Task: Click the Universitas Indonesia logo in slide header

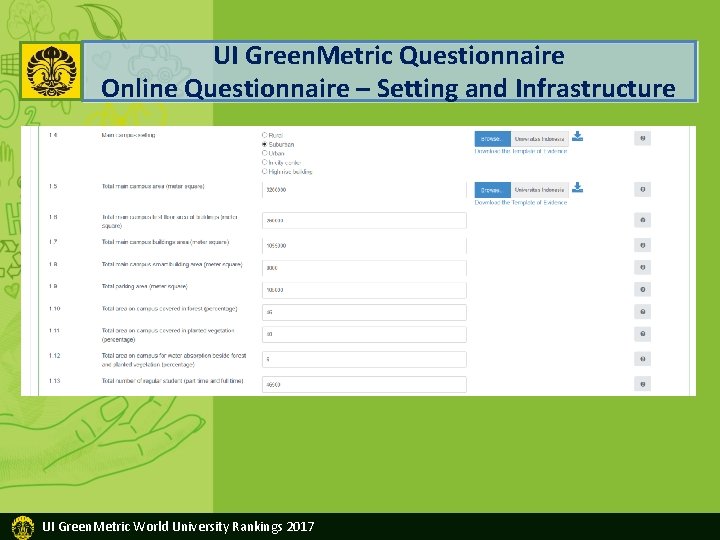Action: tap(51, 71)
